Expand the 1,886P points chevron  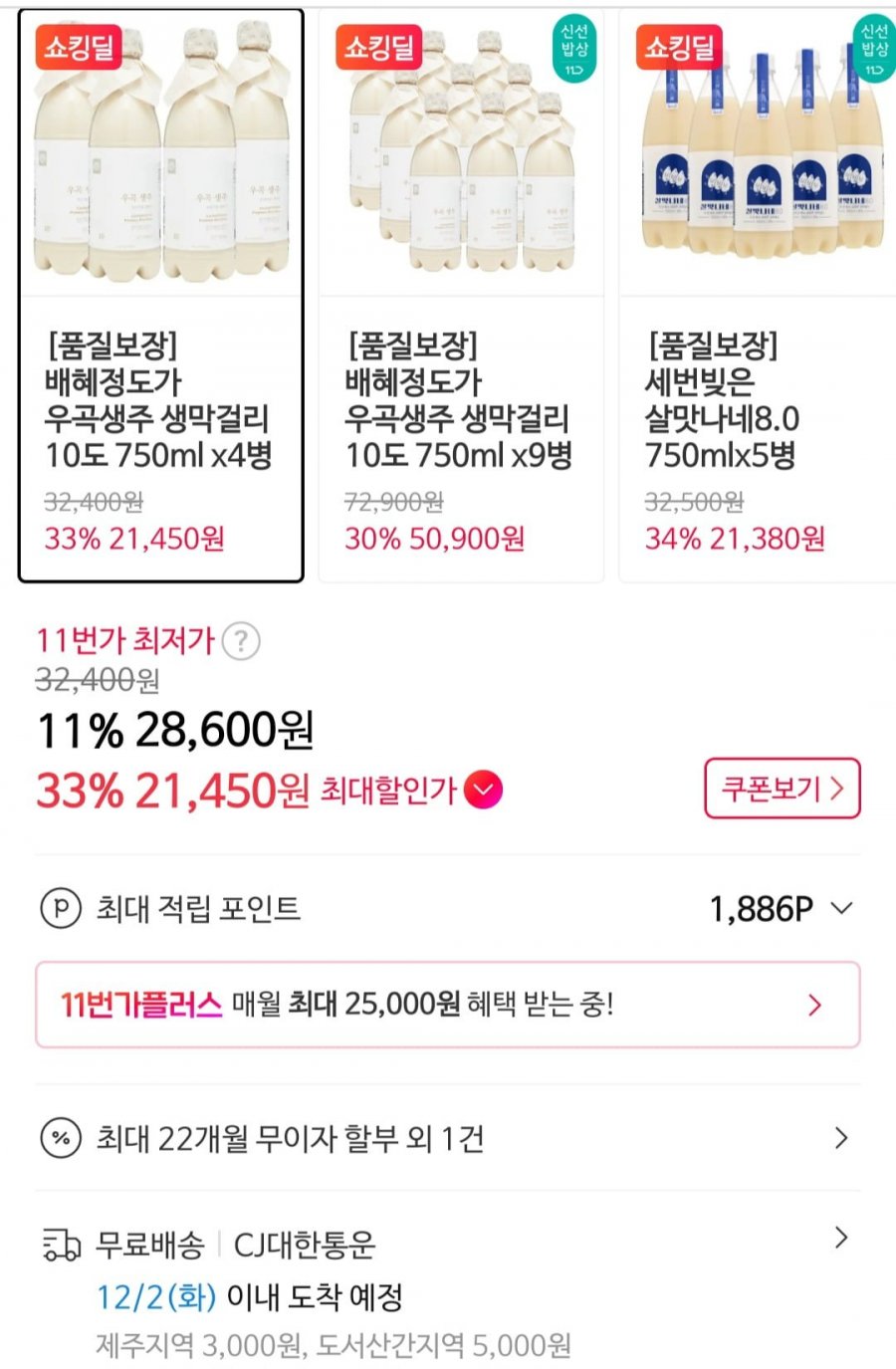(842, 908)
